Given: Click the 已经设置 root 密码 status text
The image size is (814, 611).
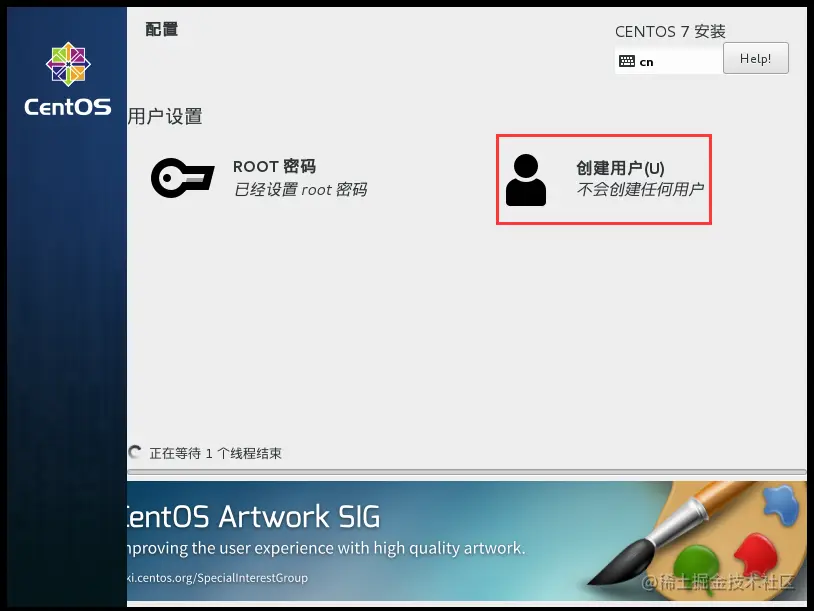Looking at the screenshot, I should pyautogui.click(x=301, y=189).
